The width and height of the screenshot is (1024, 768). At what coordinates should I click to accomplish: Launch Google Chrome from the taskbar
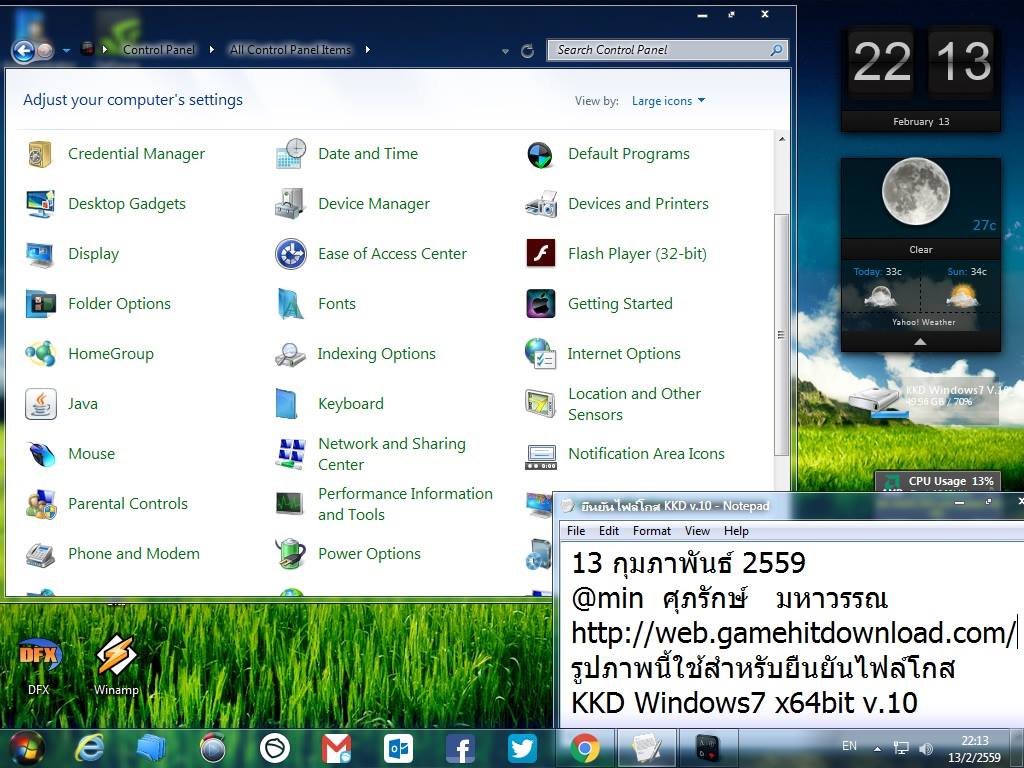(584, 748)
